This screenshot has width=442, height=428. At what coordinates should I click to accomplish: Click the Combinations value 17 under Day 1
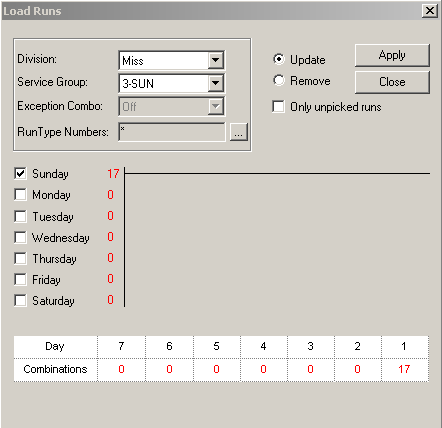404,369
